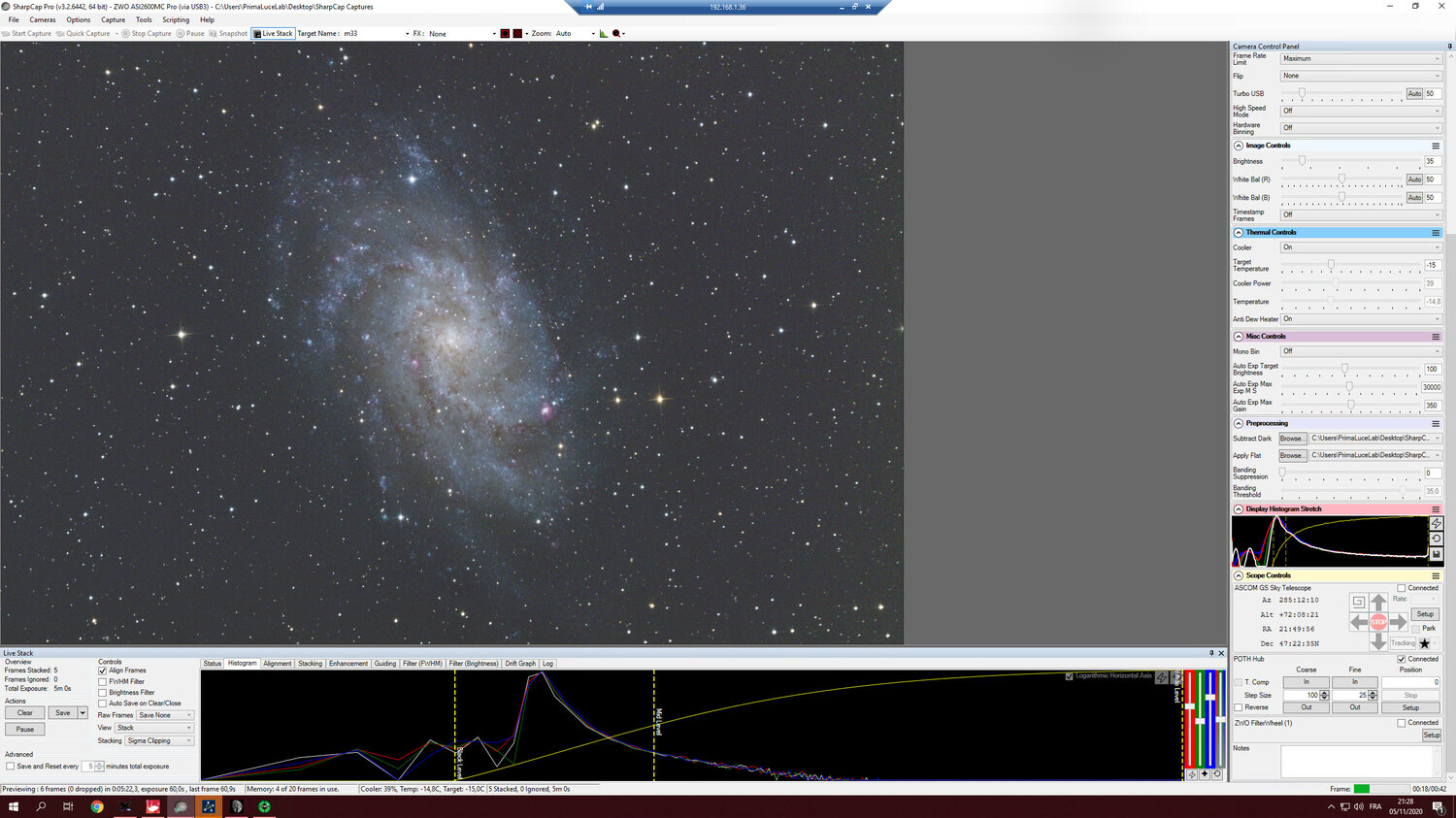Open the Cooler dropdown
The image size is (1456, 818).
tap(1361, 247)
